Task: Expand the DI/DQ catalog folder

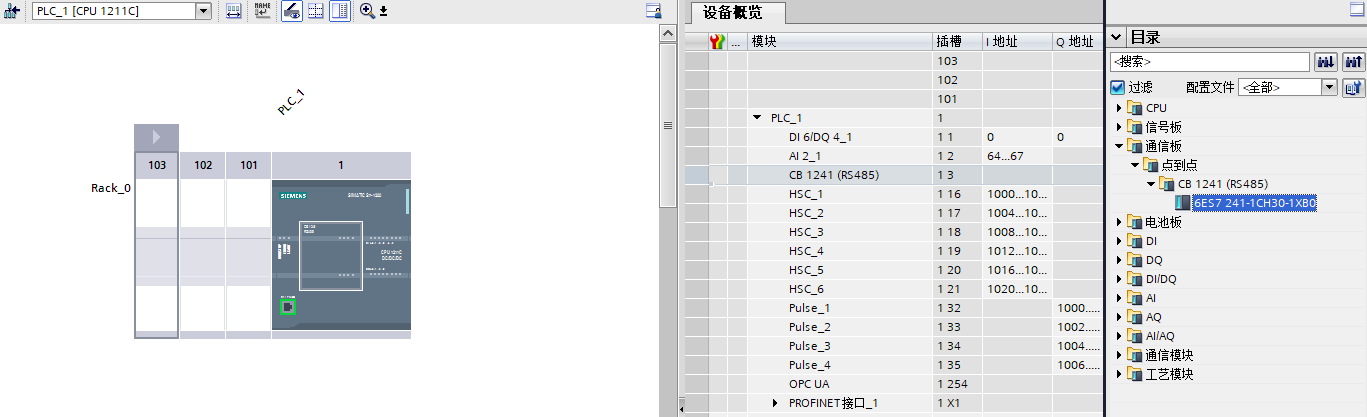Action: click(x=1119, y=279)
